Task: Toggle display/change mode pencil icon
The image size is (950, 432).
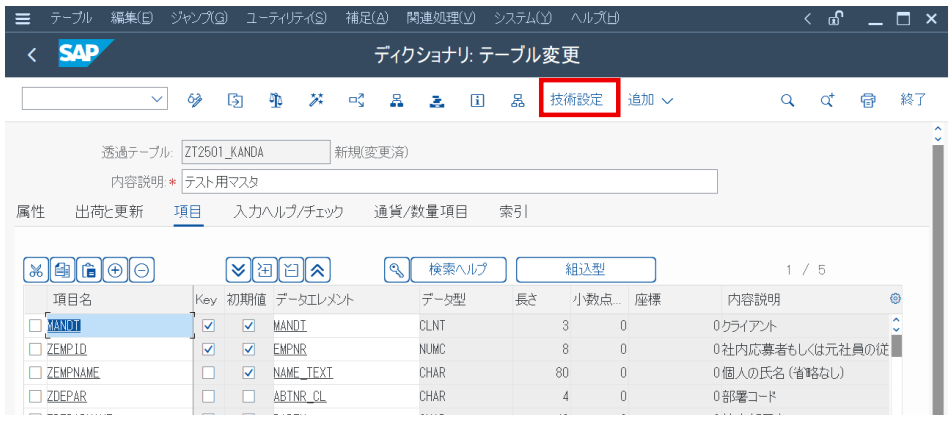Action: coord(194,101)
